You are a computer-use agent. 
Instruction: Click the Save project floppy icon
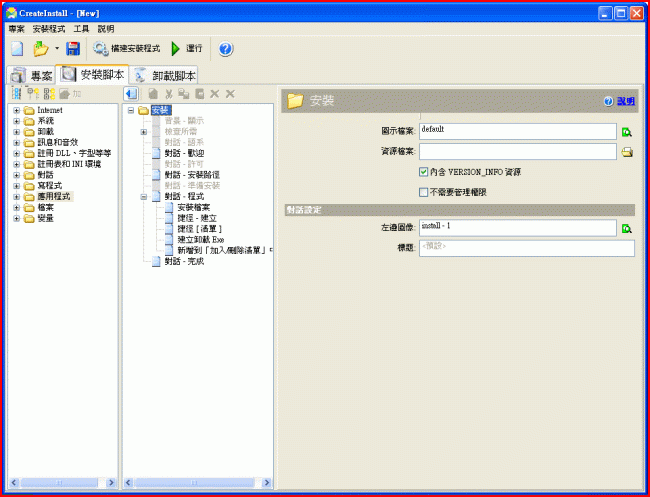pos(73,48)
